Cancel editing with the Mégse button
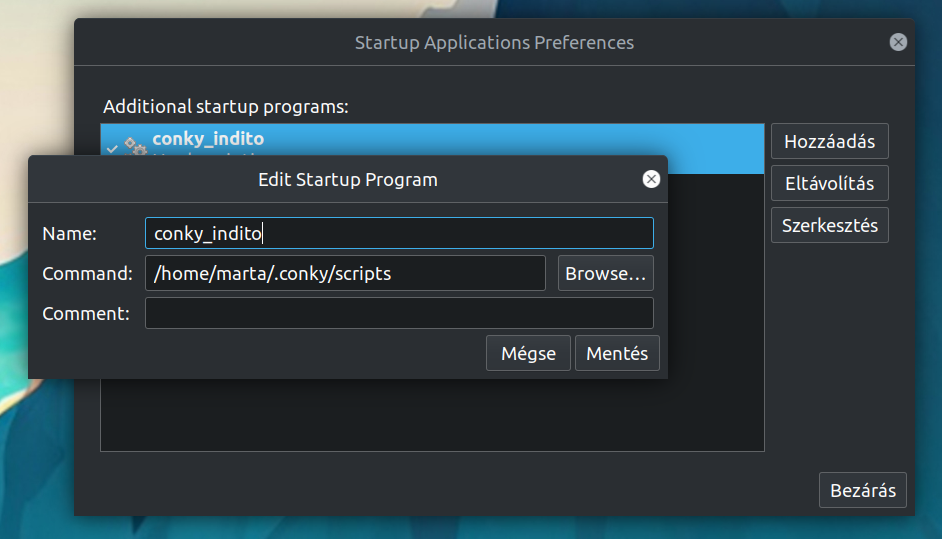 coord(528,353)
